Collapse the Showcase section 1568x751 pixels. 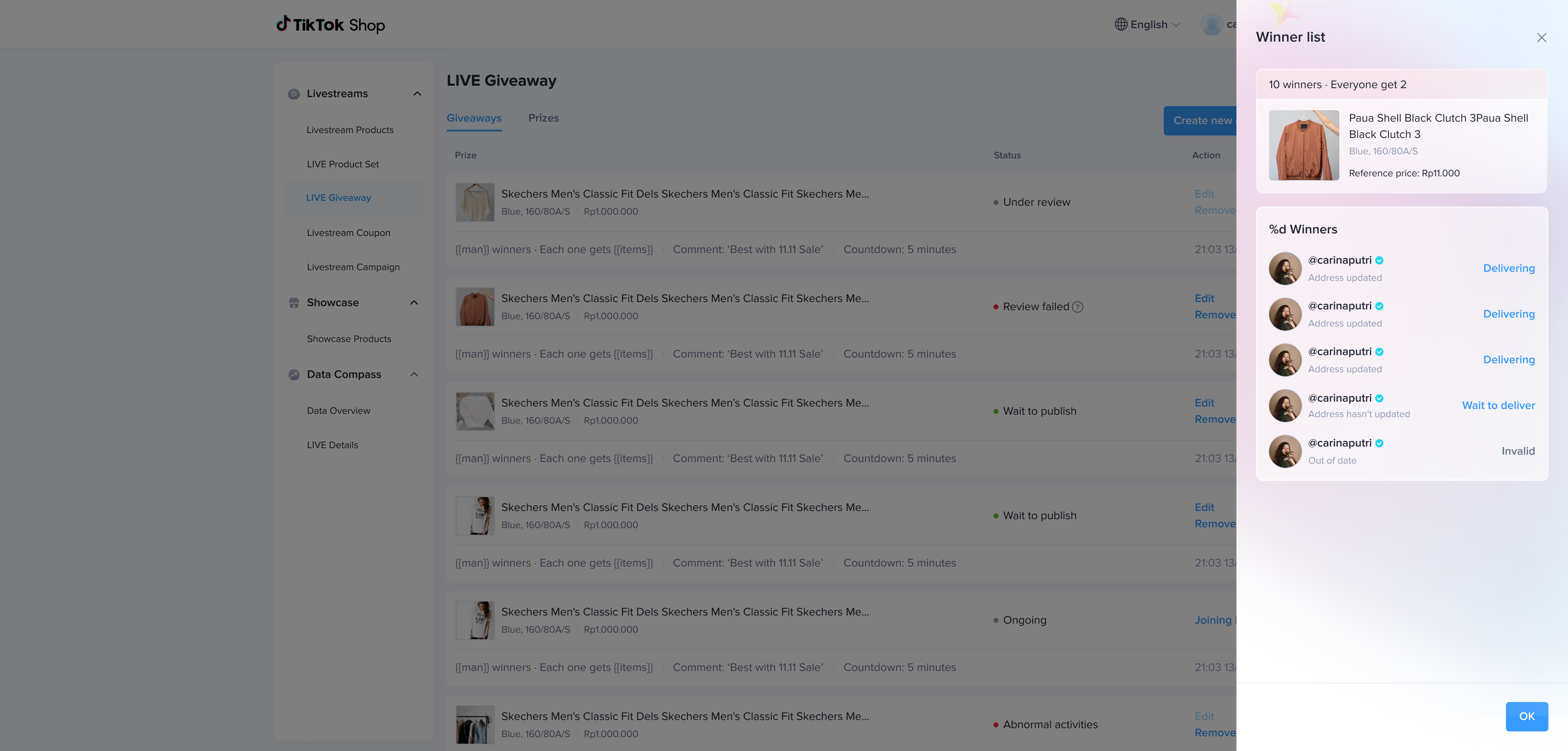[414, 303]
